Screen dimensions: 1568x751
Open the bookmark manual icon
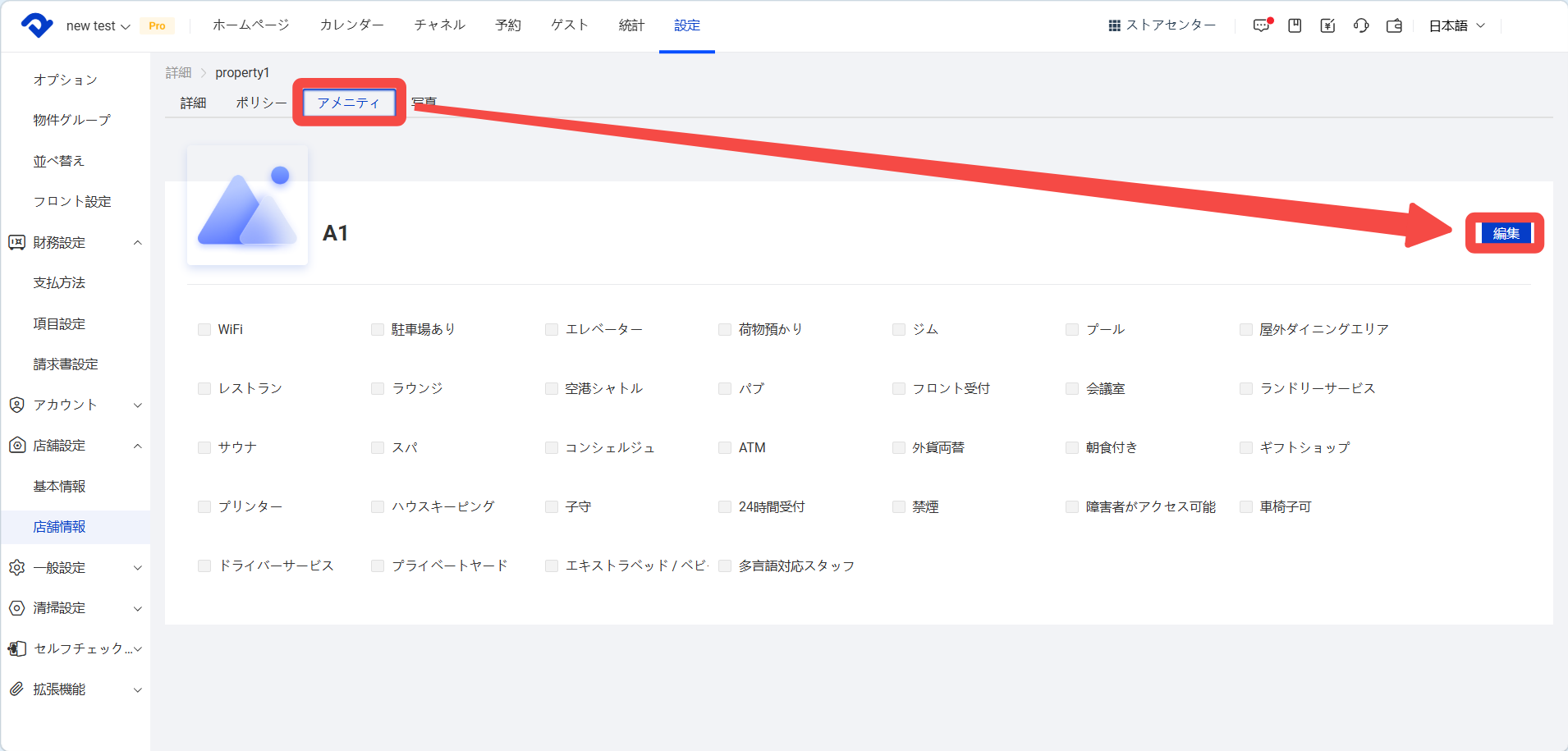1295,25
